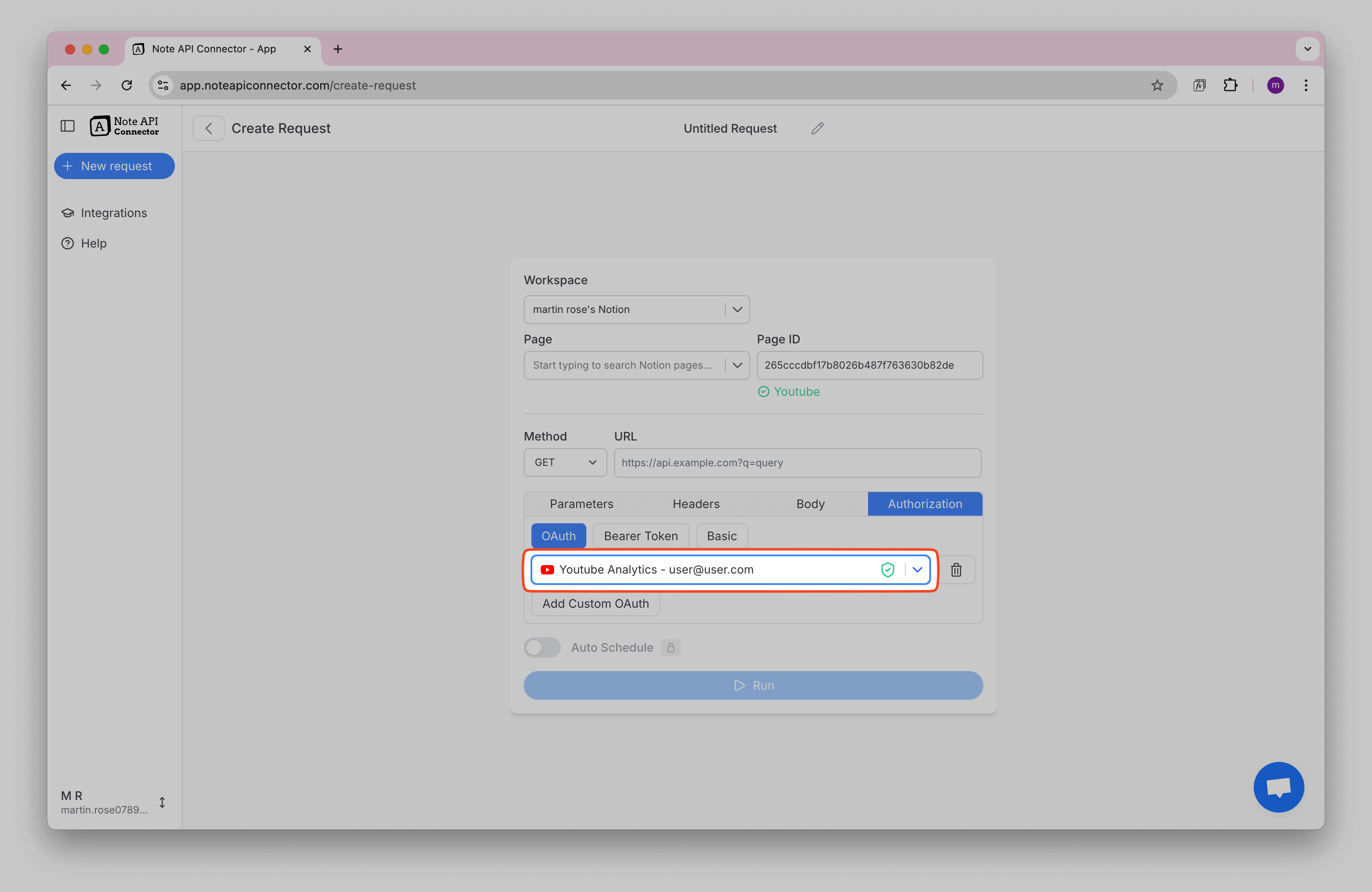Toggle the sidebar panel icon
The height and width of the screenshot is (892, 1372).
(68, 125)
